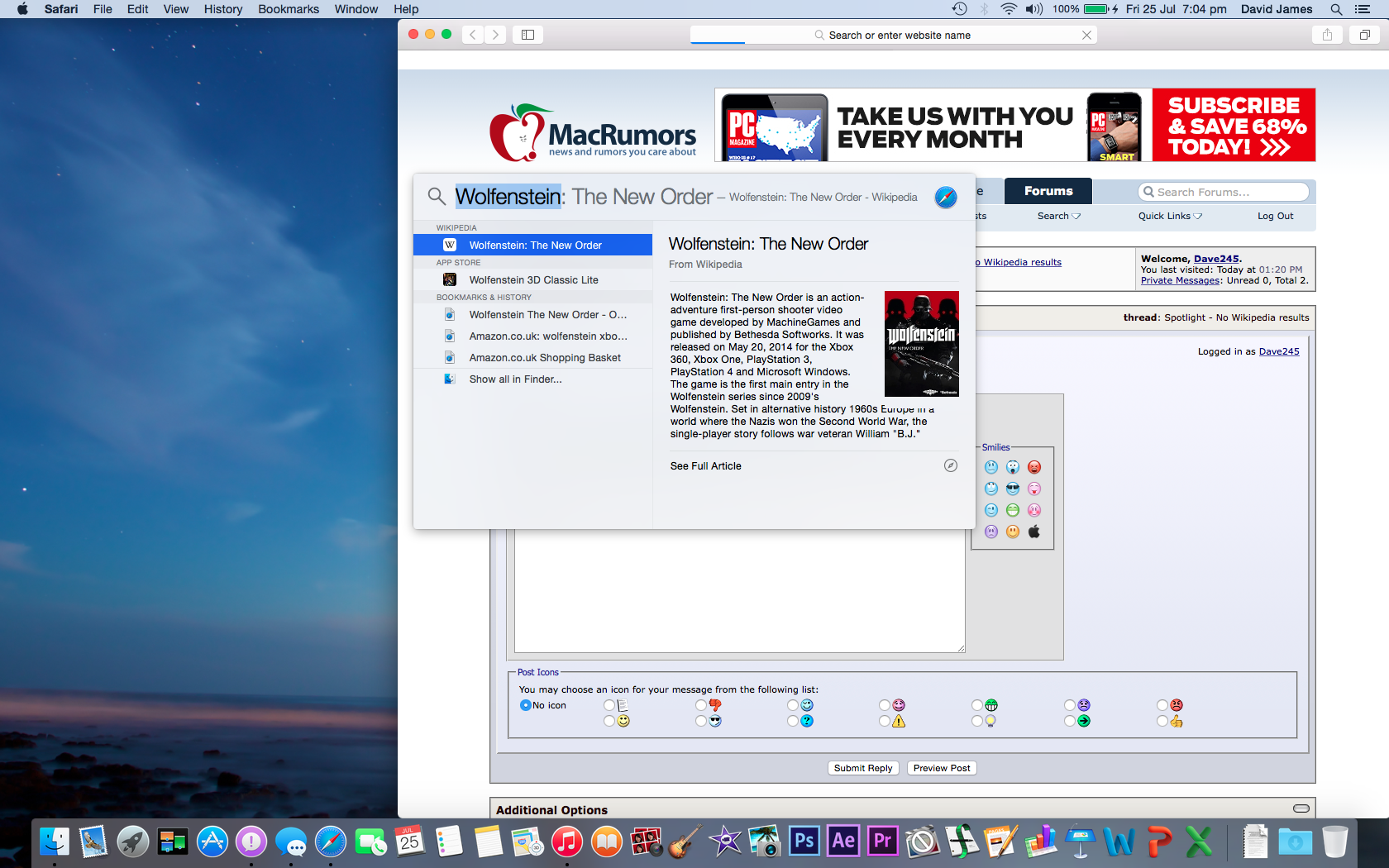Click the compass icon beside See Full Article
Viewport: 1389px width, 868px height.
click(951, 465)
